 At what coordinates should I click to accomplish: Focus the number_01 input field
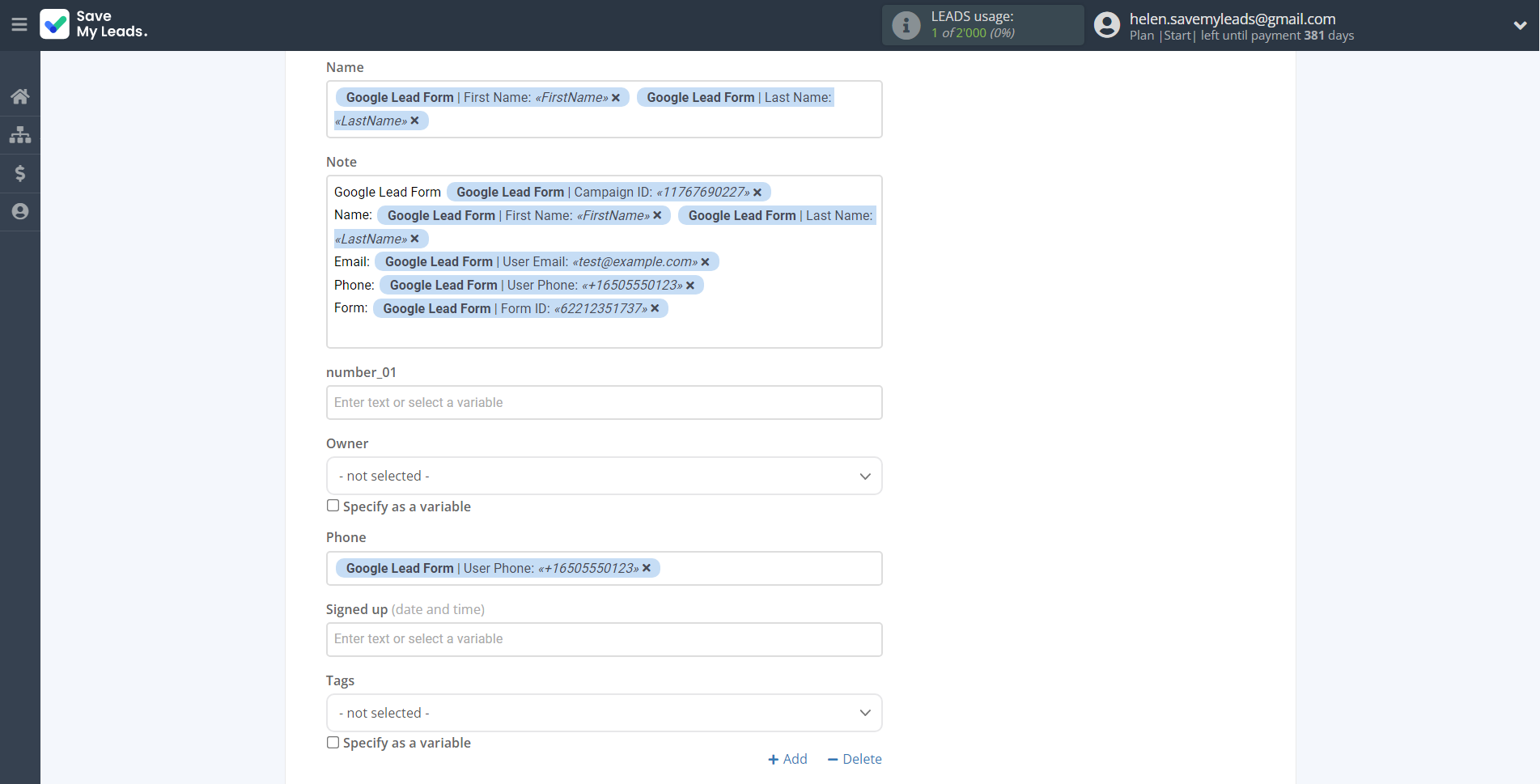pos(604,402)
